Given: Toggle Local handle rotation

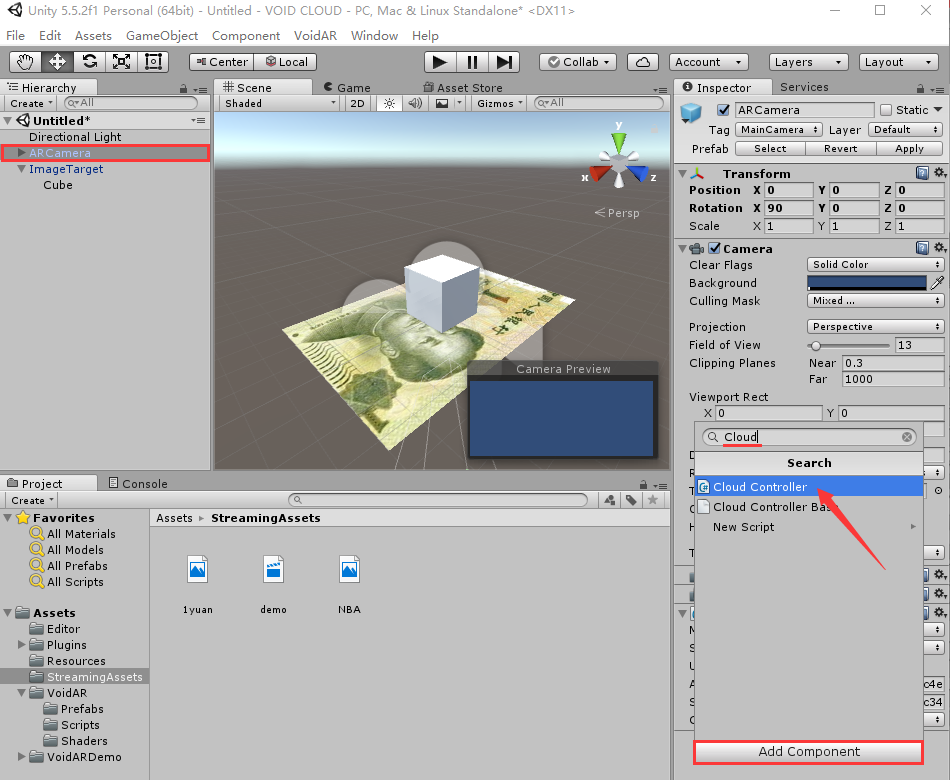Looking at the screenshot, I should [x=286, y=62].
